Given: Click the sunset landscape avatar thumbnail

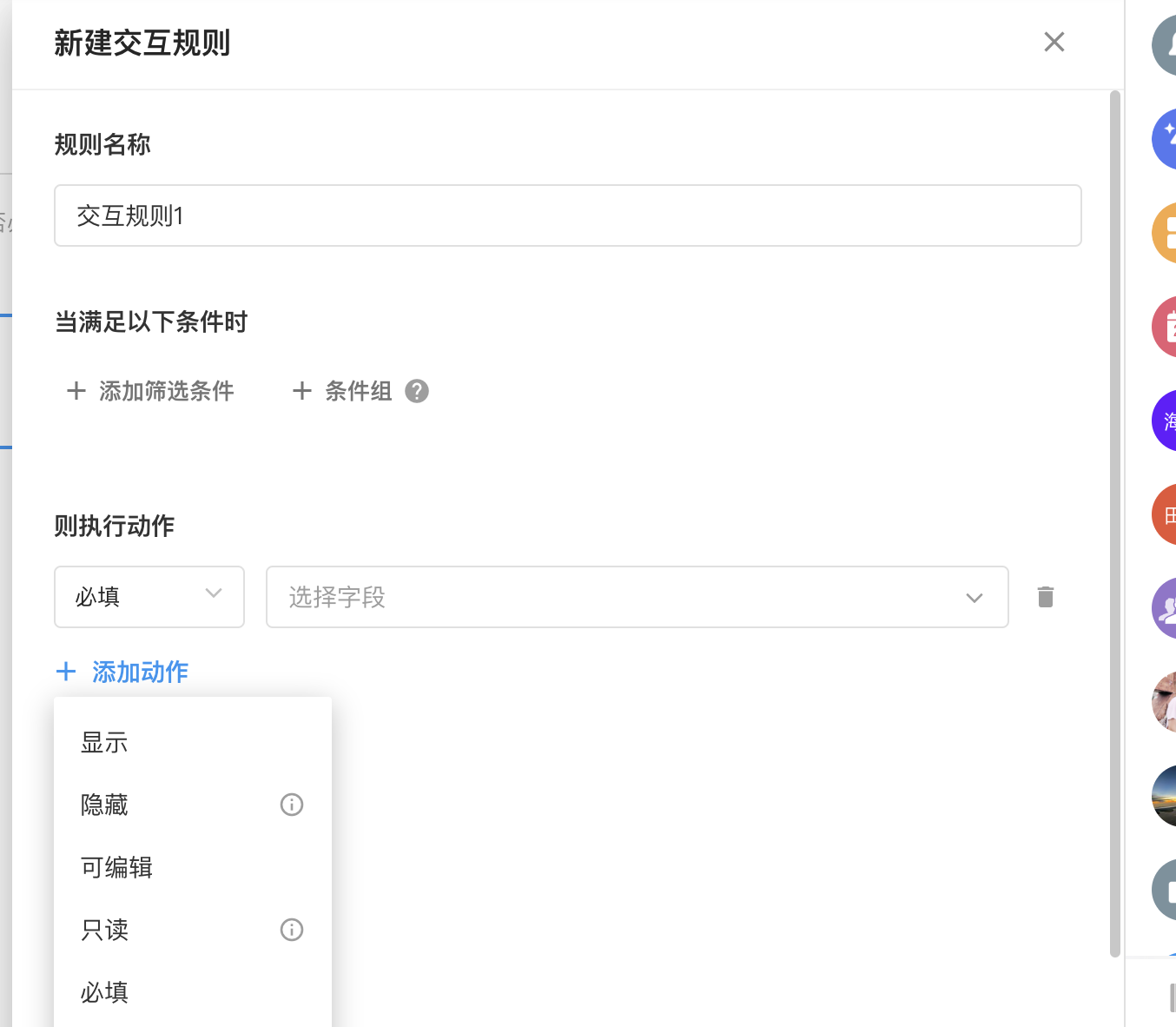Looking at the screenshot, I should (1166, 796).
